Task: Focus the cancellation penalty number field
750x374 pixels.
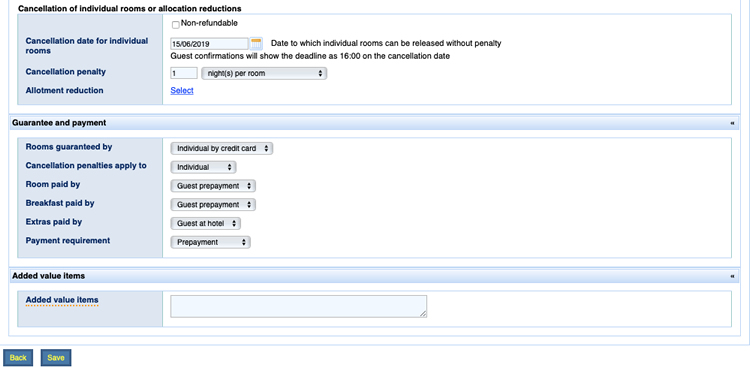Action: click(x=184, y=74)
